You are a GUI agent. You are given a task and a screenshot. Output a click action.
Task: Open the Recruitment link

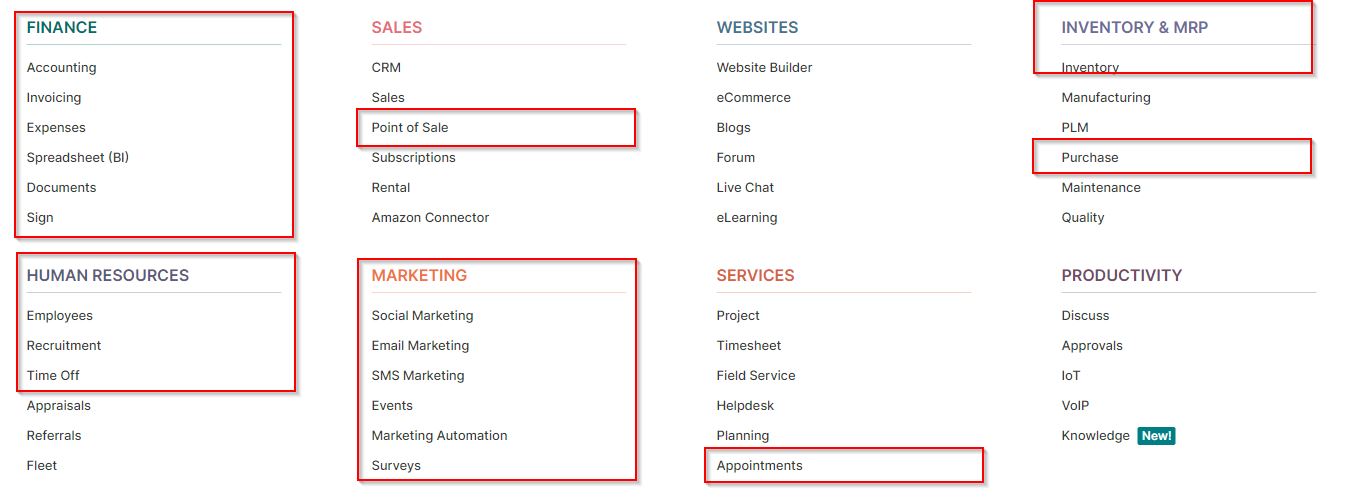[x=64, y=346]
